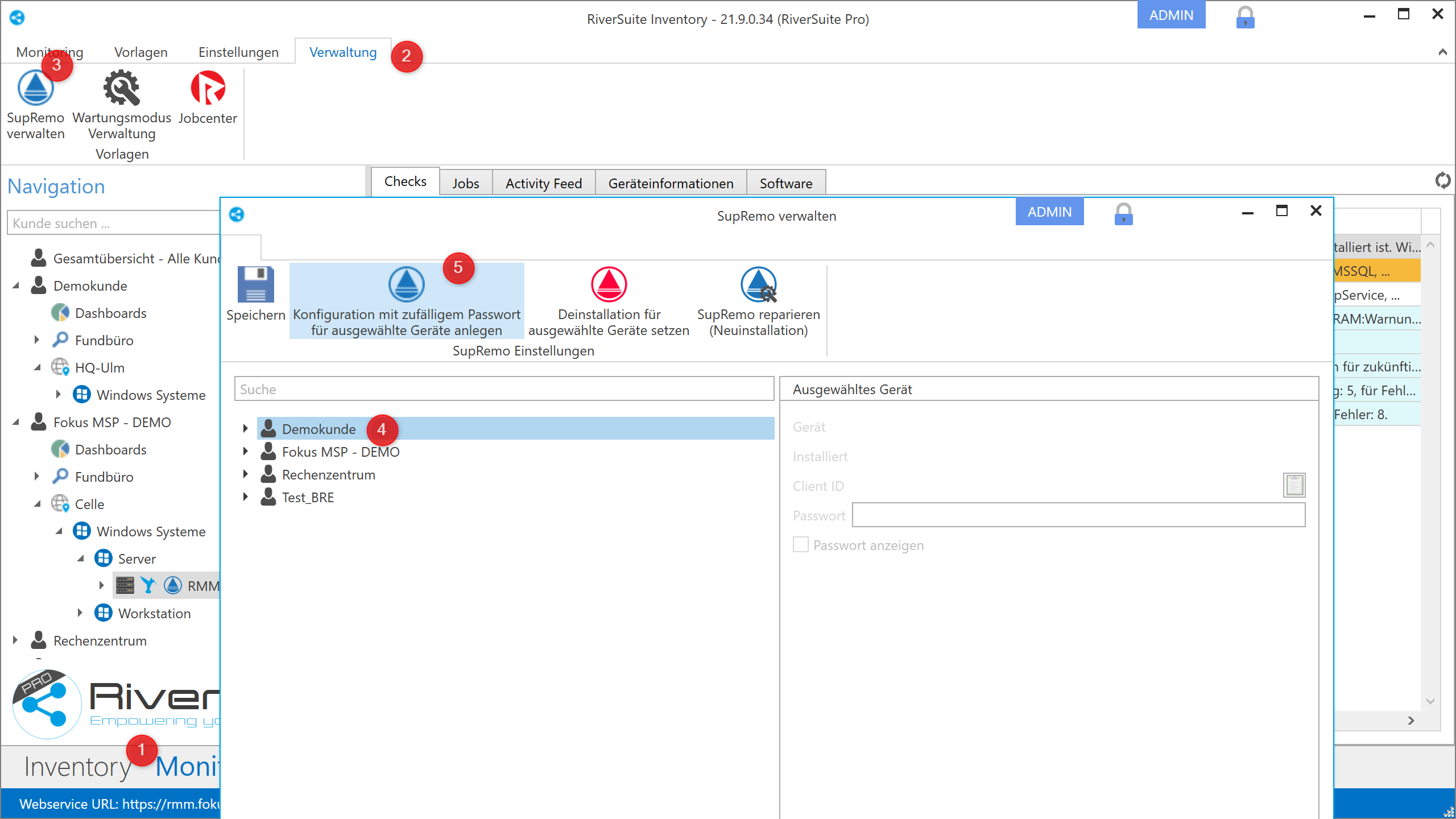Expand the RMM server node
Screen dimensions: 1456x819
102,585
